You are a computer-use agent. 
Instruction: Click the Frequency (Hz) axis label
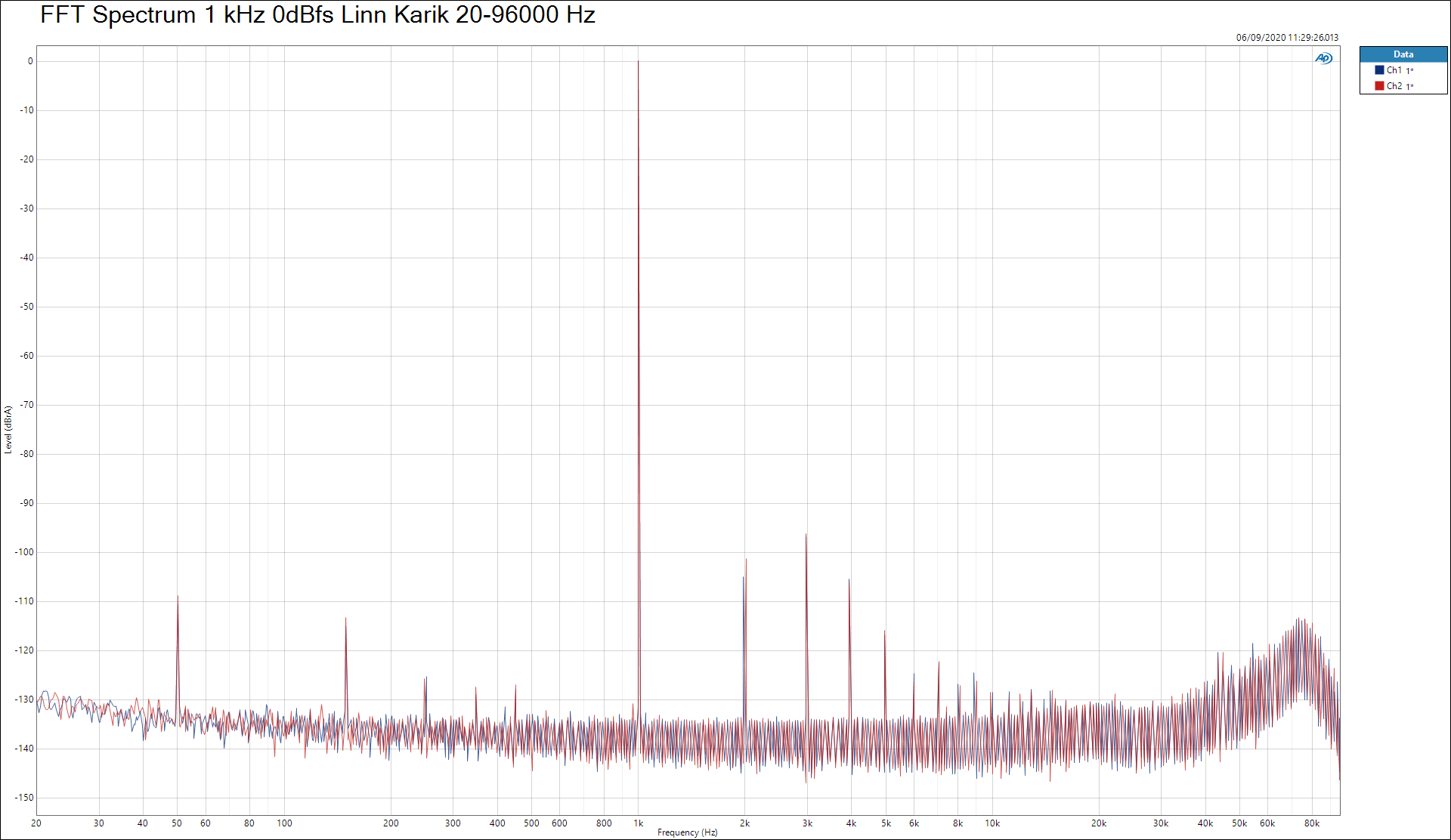pos(687,832)
